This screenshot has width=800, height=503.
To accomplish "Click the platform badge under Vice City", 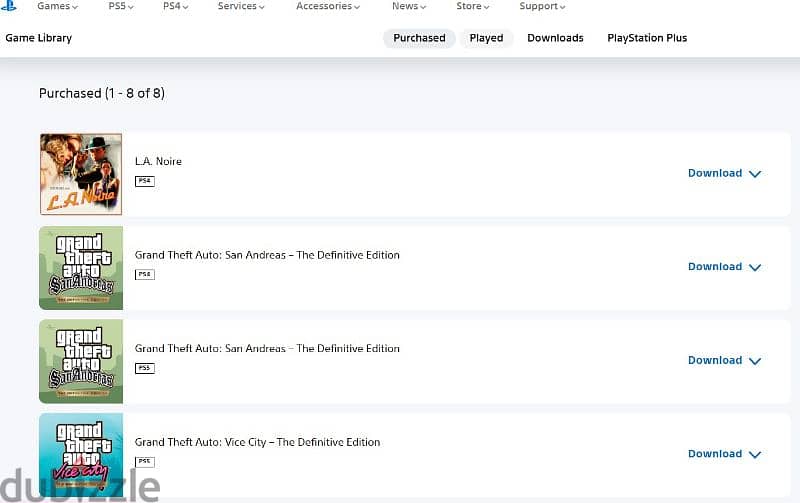I will pyautogui.click(x=145, y=462).
